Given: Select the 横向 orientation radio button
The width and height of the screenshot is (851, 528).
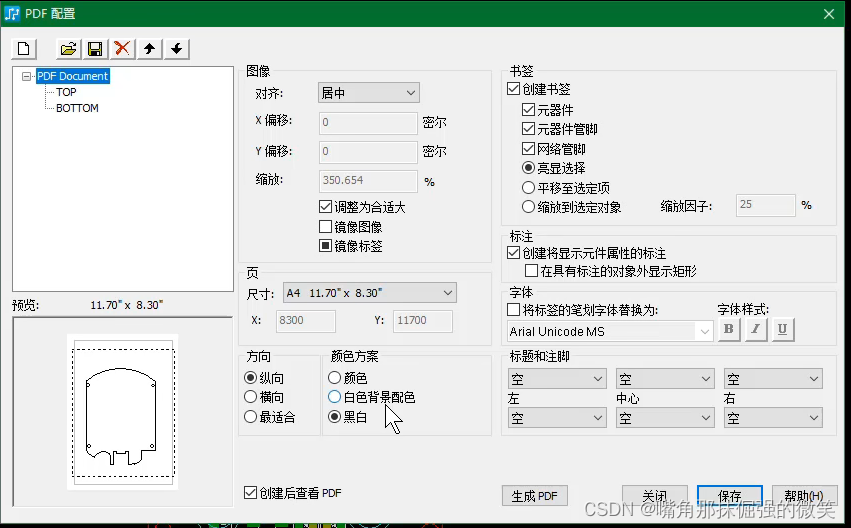Looking at the screenshot, I should point(250,397).
